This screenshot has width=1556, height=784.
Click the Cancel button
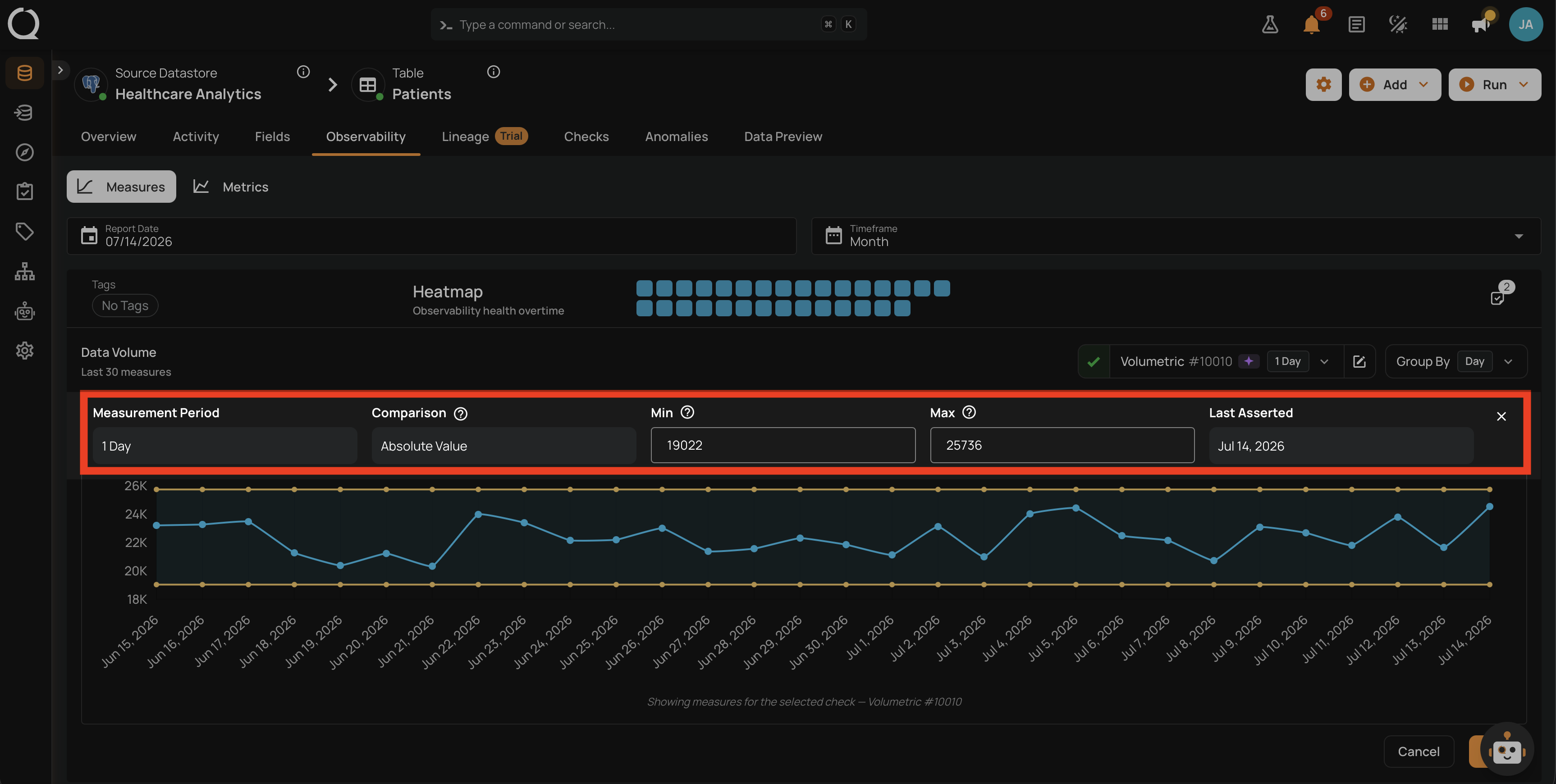(1418, 752)
